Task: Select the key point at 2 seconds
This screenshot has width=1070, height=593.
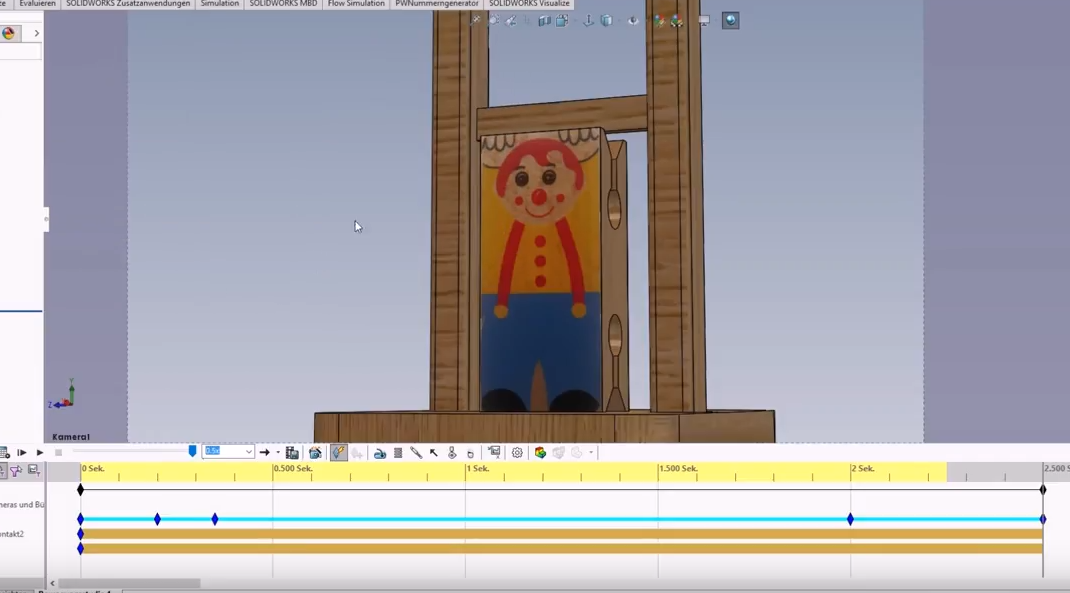Action: point(850,519)
